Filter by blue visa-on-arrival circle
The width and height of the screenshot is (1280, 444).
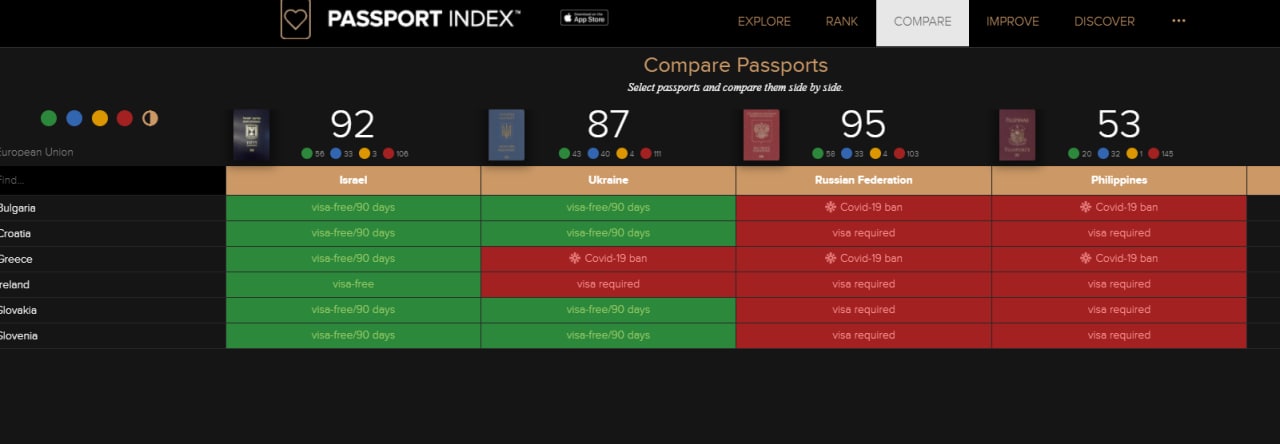[x=74, y=118]
